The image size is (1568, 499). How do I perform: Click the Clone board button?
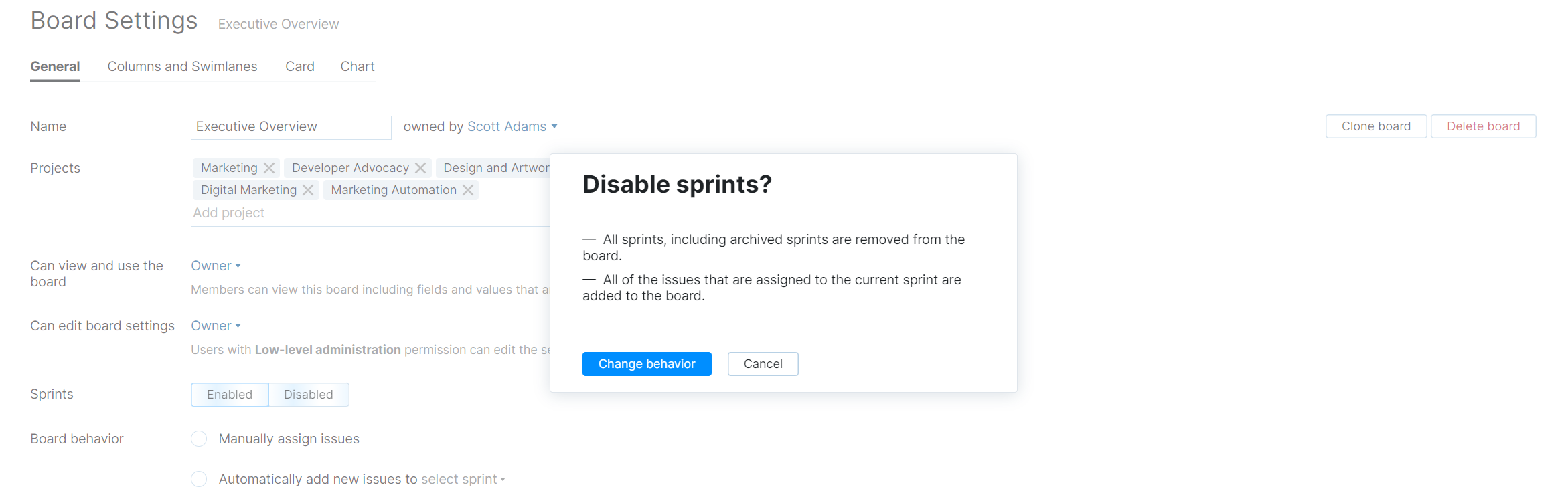(1375, 126)
